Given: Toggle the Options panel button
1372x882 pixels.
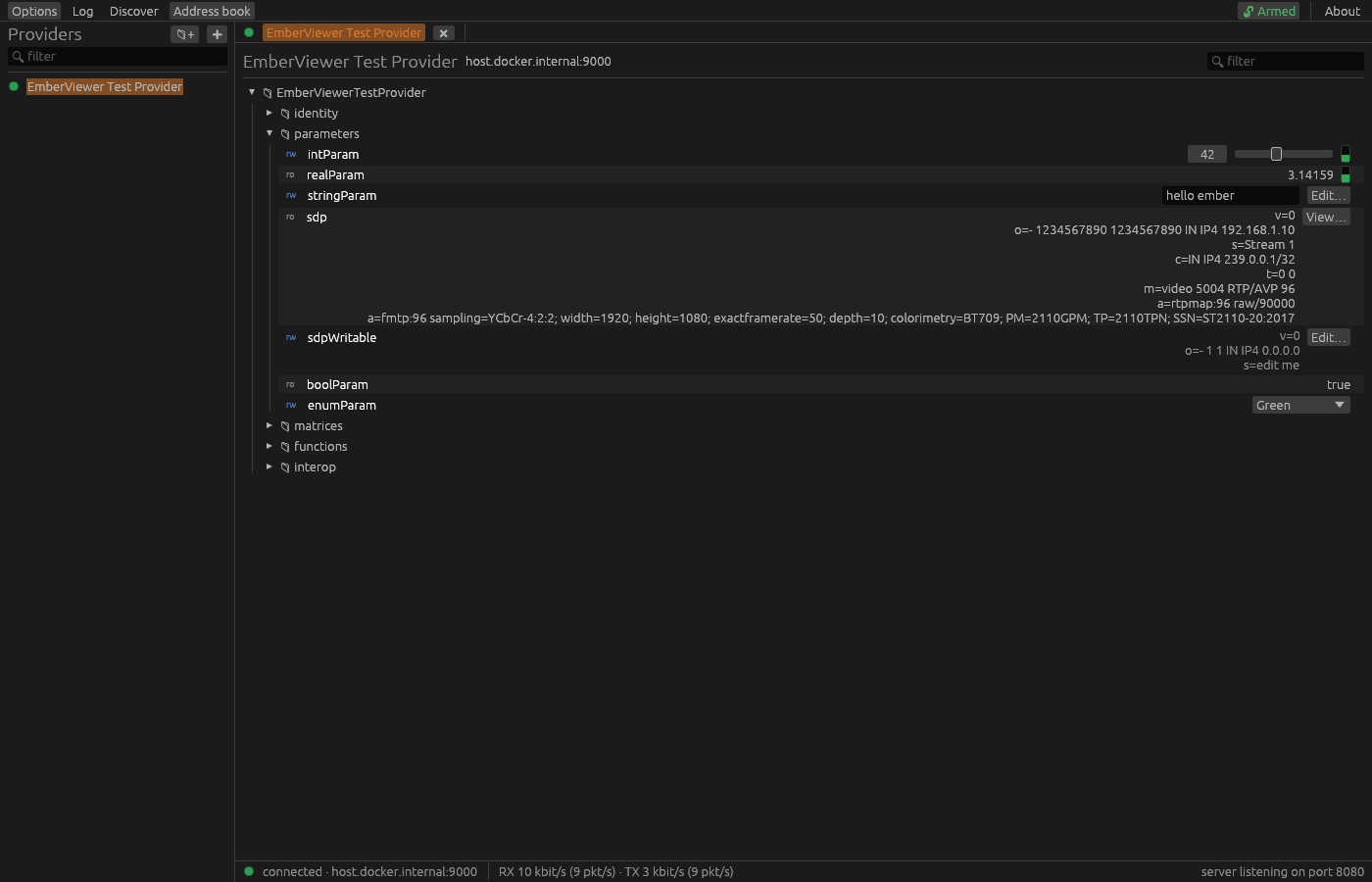Looking at the screenshot, I should click(x=34, y=11).
